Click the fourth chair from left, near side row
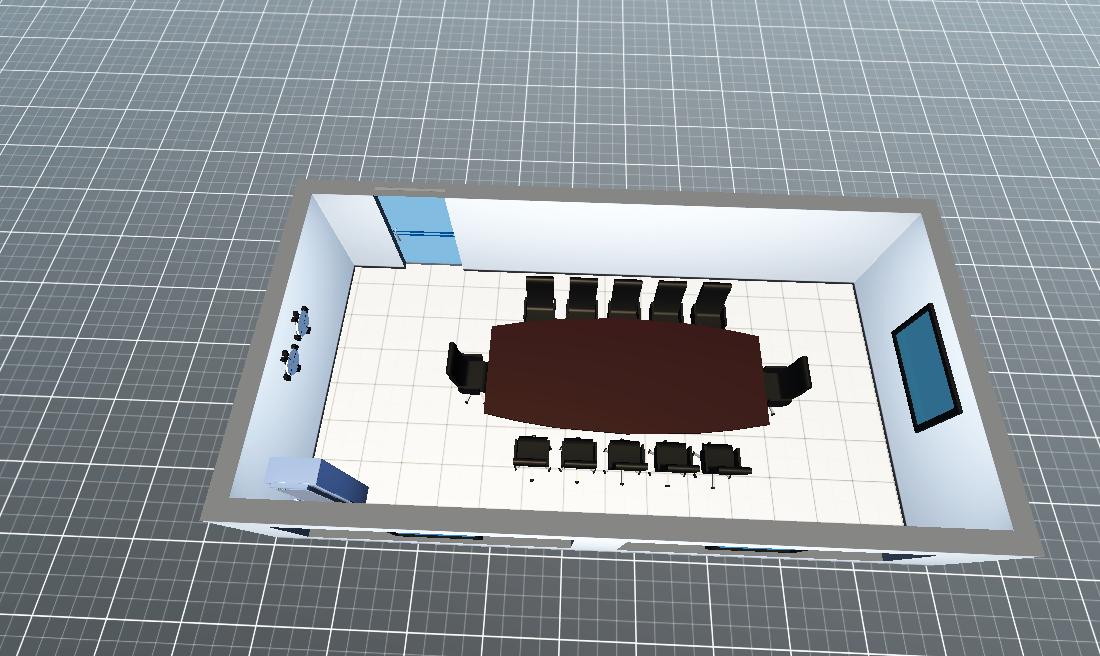 tap(675, 457)
